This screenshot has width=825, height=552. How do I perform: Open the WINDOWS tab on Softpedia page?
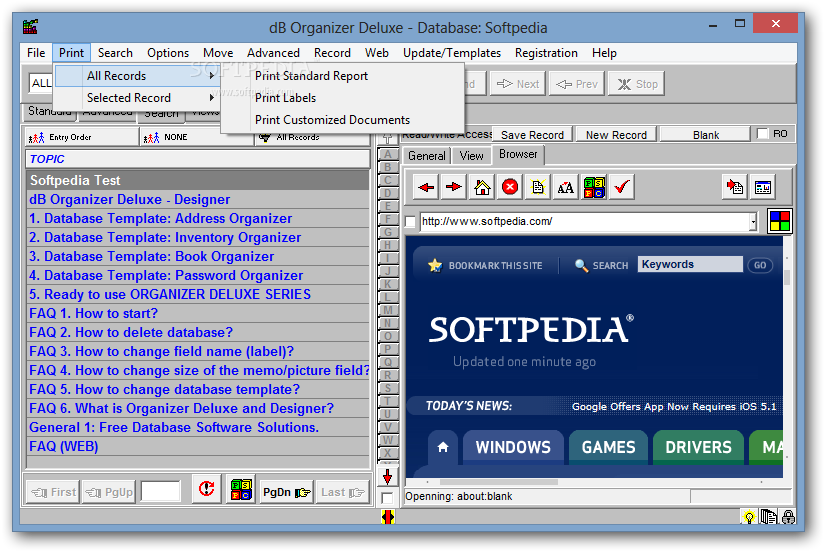coord(513,447)
